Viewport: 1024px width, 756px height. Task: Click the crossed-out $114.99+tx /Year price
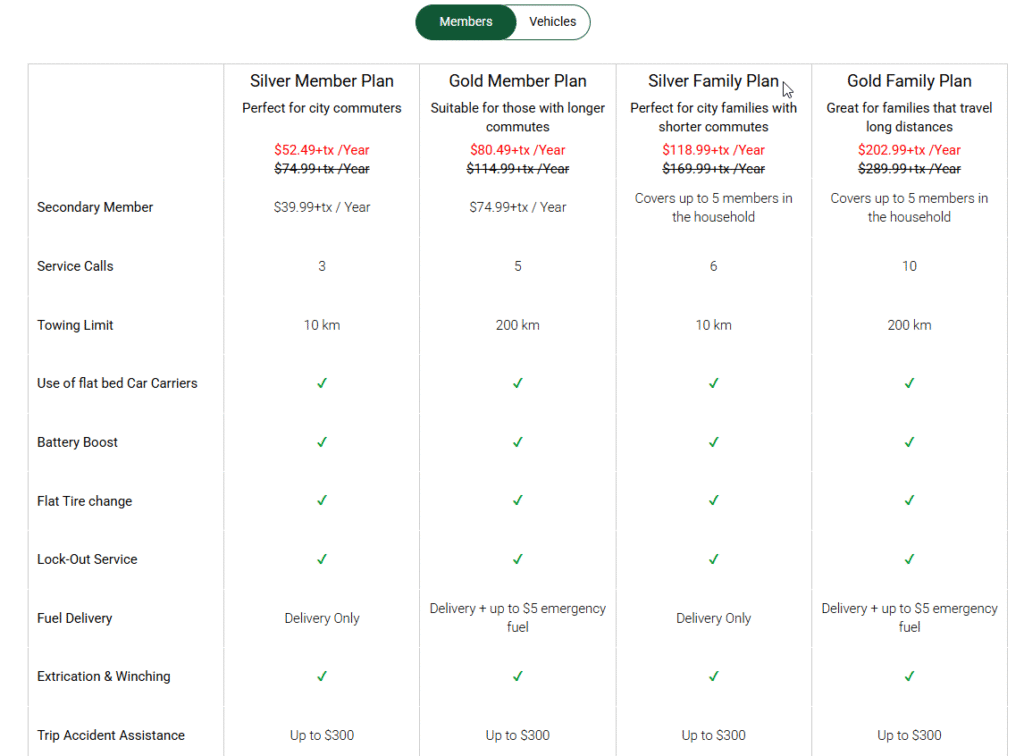click(518, 168)
